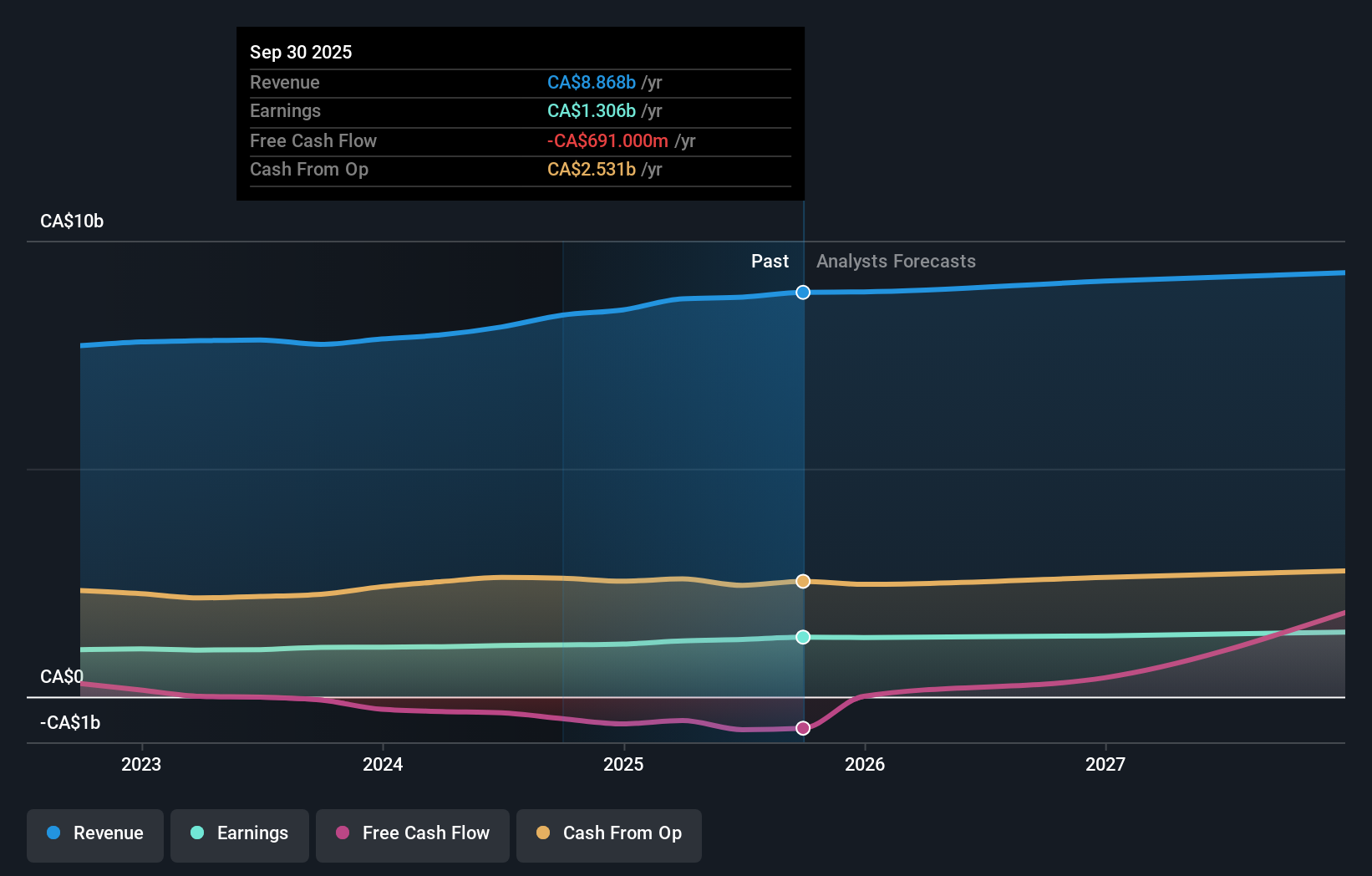Click the 2023 x-axis label

[141, 764]
